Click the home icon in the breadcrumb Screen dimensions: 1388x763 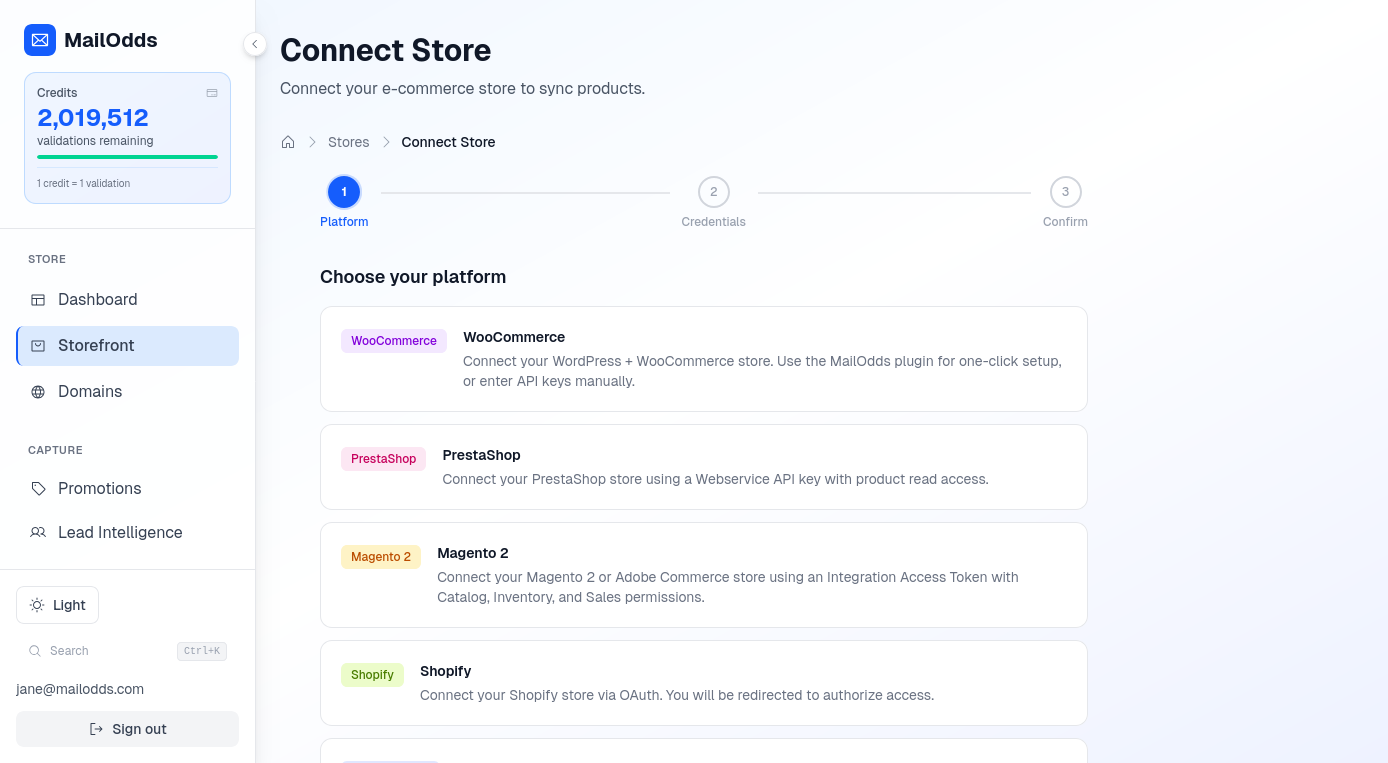tap(288, 142)
